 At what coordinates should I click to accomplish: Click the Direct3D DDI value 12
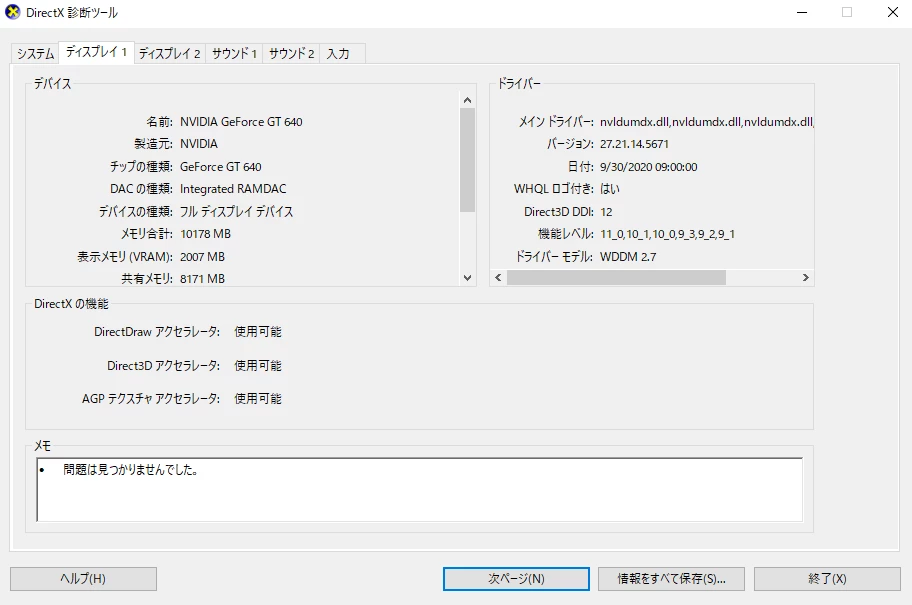606,212
